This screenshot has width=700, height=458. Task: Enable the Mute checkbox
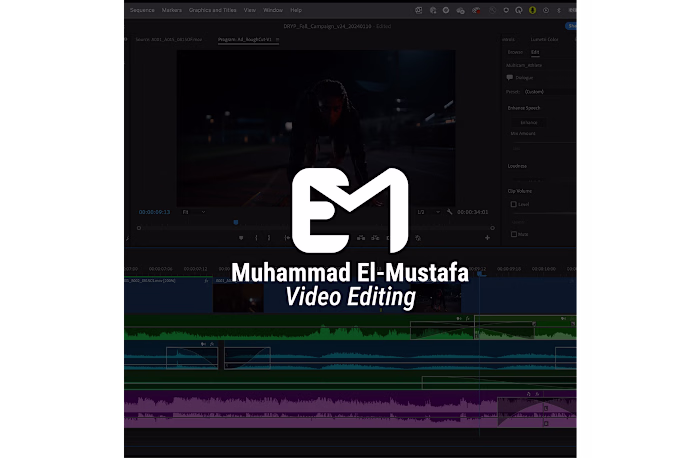(513, 234)
